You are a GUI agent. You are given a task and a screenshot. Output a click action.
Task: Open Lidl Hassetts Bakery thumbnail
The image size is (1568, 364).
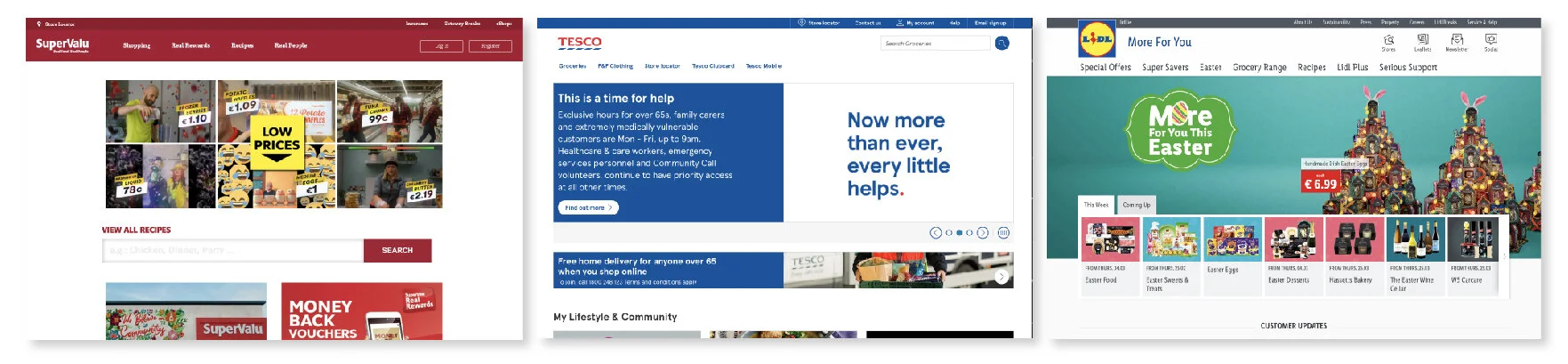coord(1355,239)
